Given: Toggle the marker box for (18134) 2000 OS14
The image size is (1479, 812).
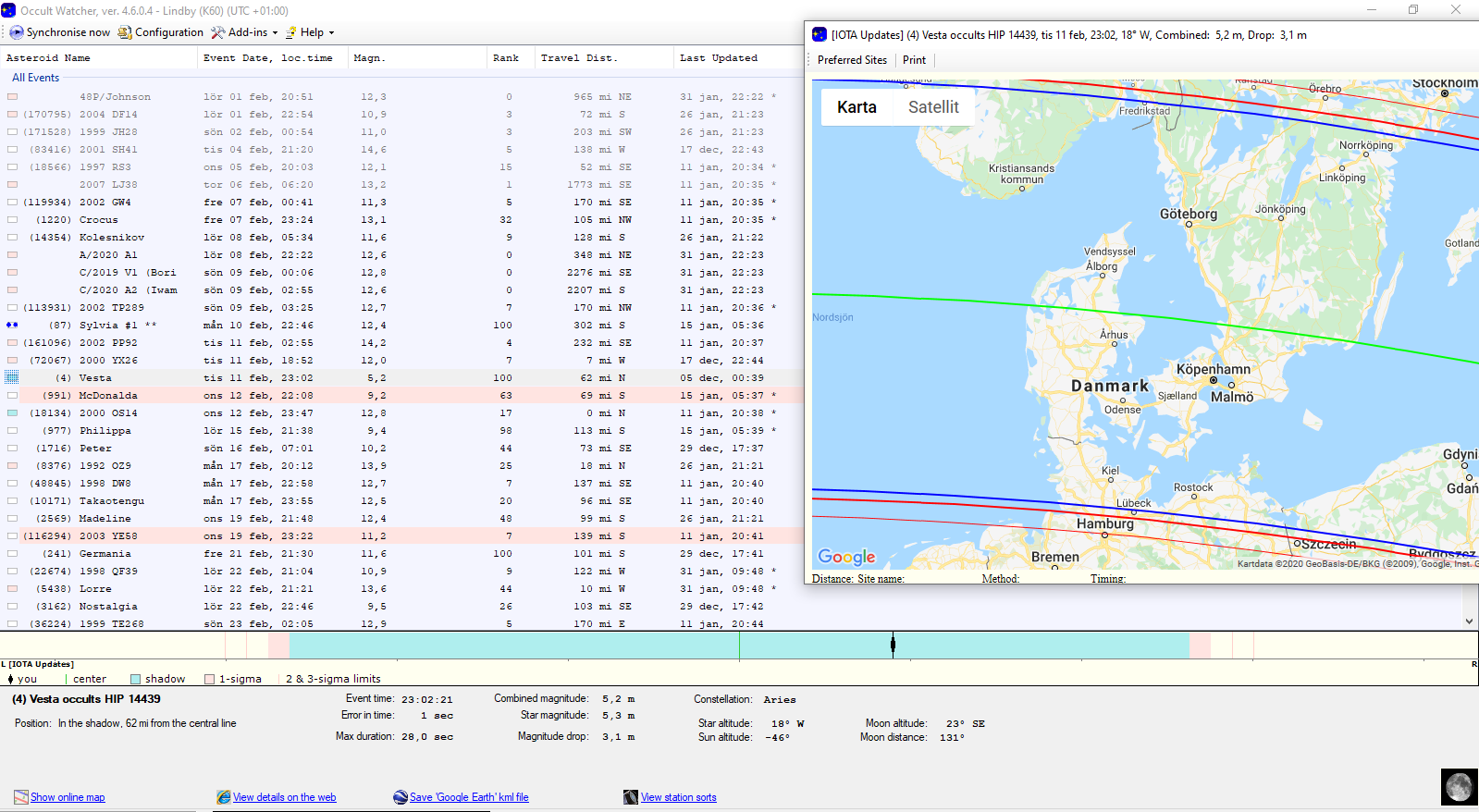Looking at the screenshot, I should point(12,413).
